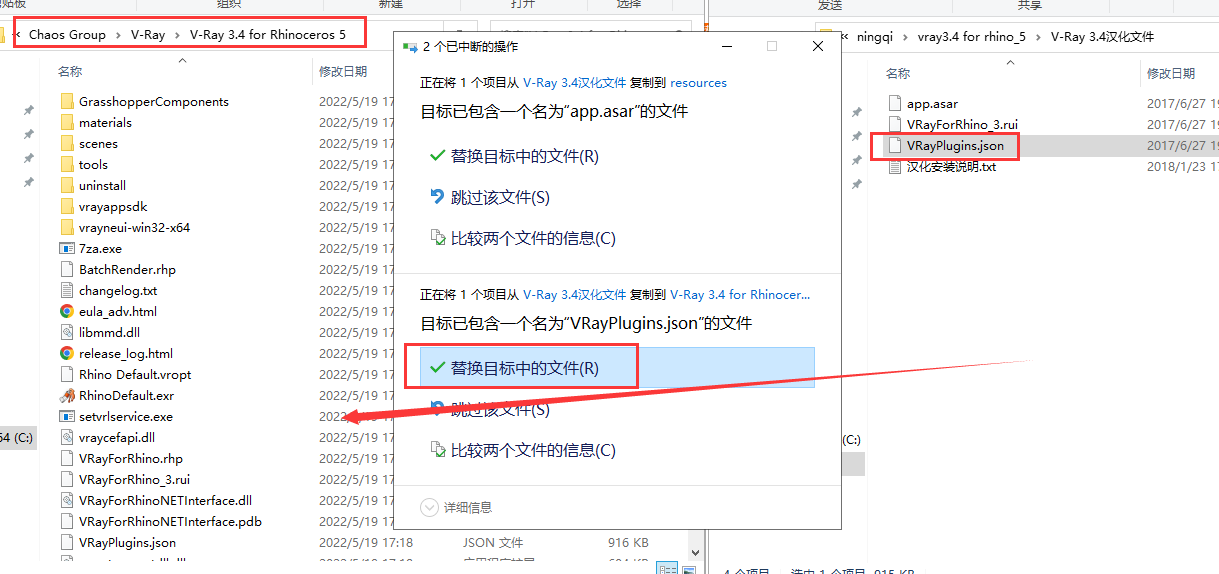Select the app.asar file icon in right window
Screen dimensions: 1219x574
click(895, 103)
